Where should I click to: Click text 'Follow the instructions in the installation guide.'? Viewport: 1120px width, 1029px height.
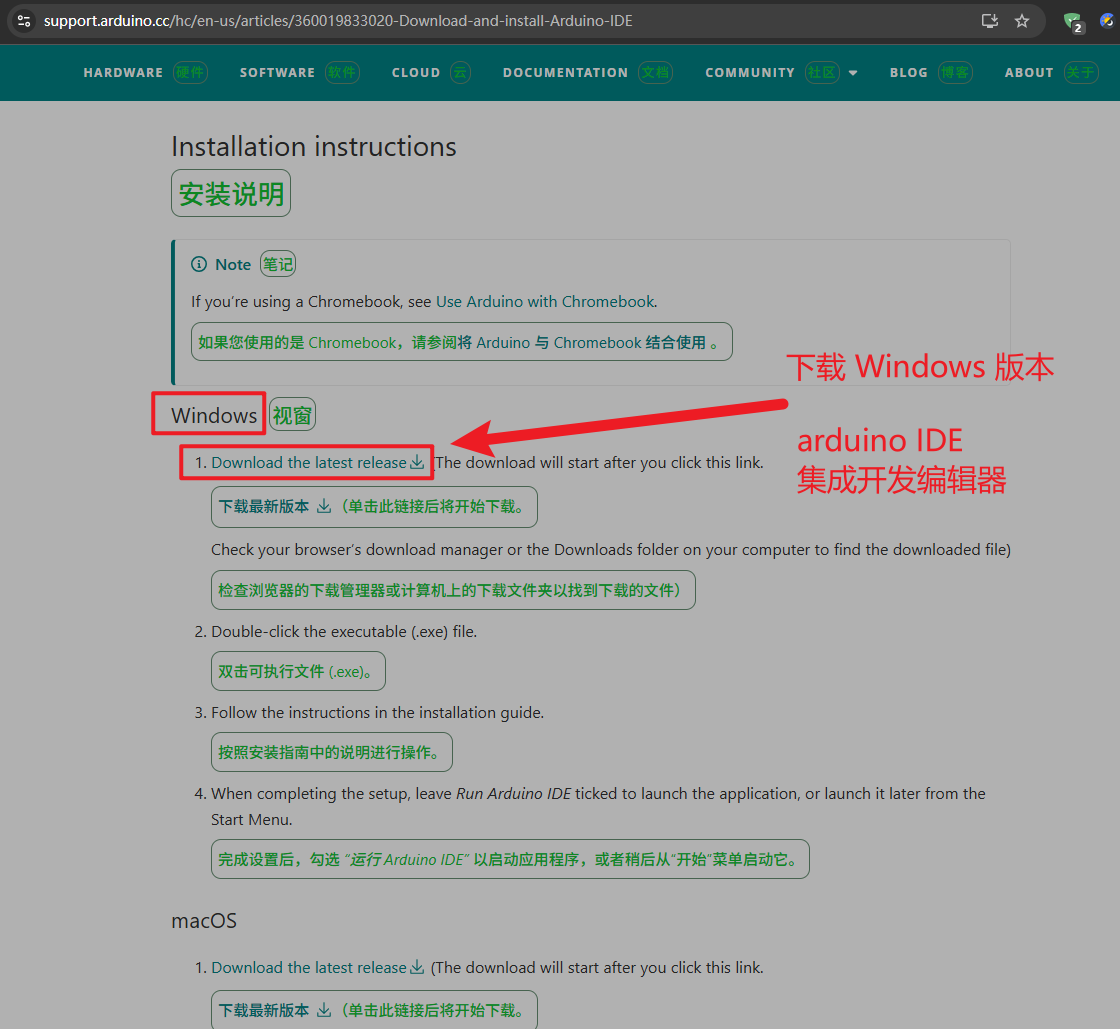(x=377, y=713)
